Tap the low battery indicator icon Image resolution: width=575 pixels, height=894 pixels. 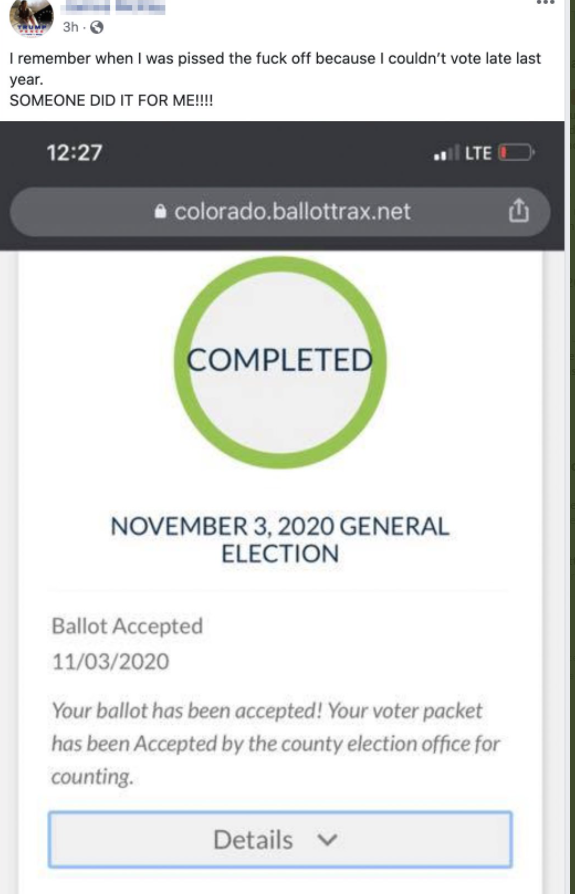(516, 153)
